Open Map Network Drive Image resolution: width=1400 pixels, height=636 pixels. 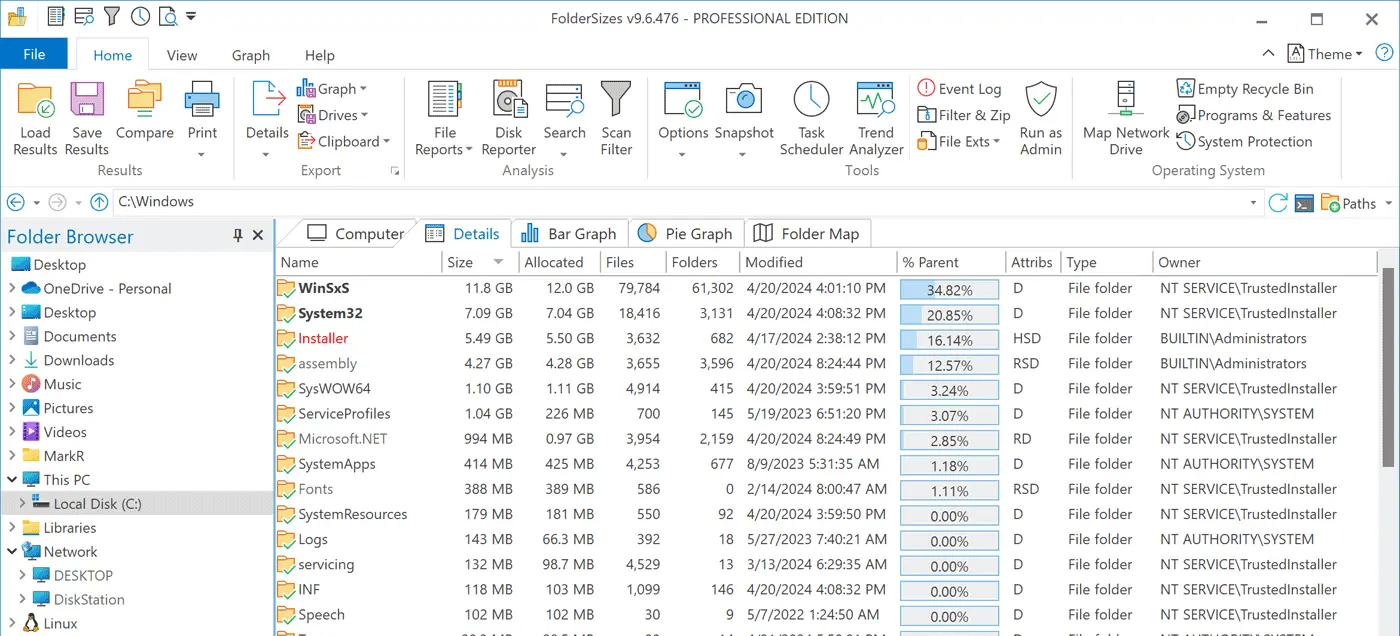click(1126, 119)
